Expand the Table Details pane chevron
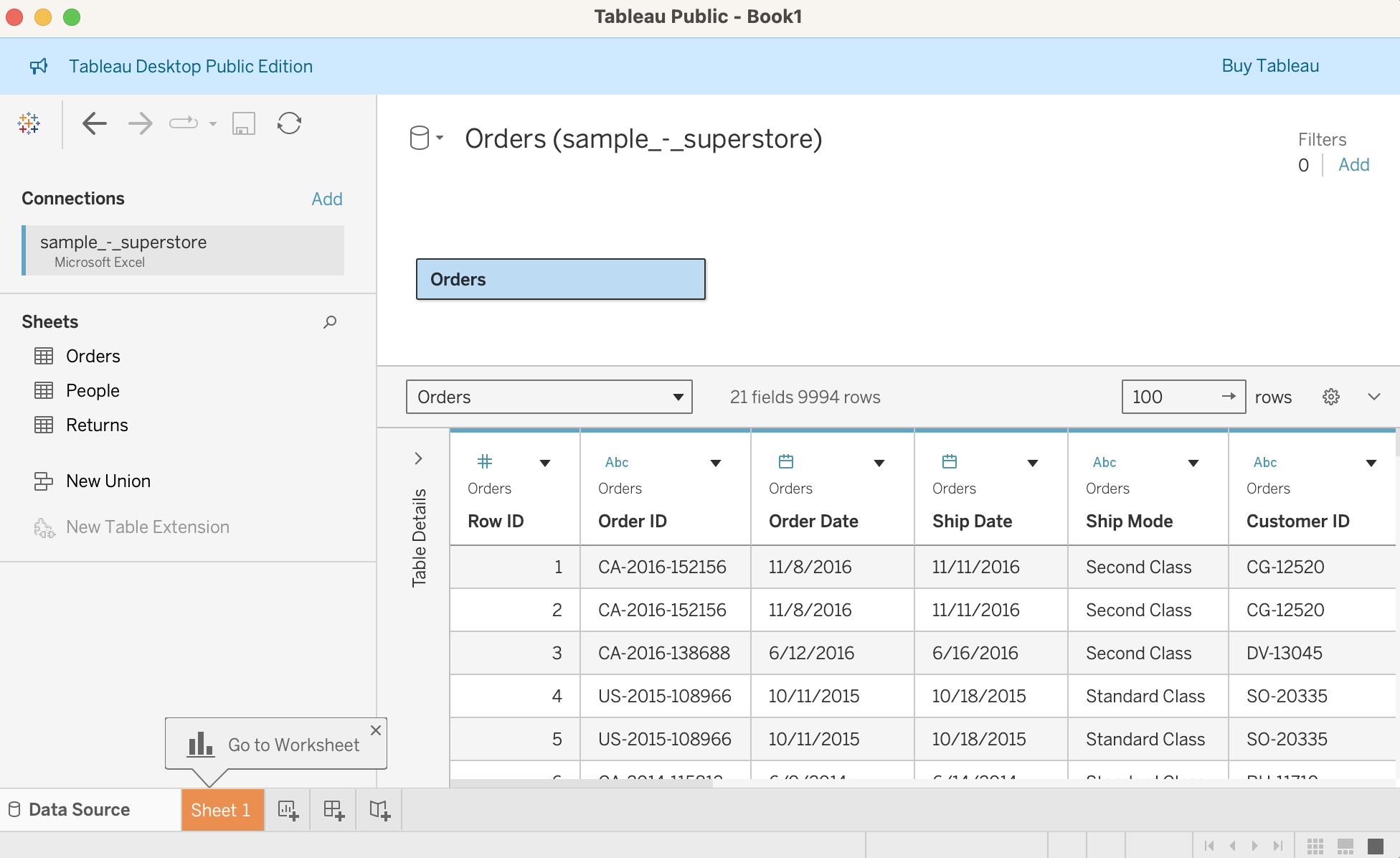The width and height of the screenshot is (1400, 858). coord(419,458)
